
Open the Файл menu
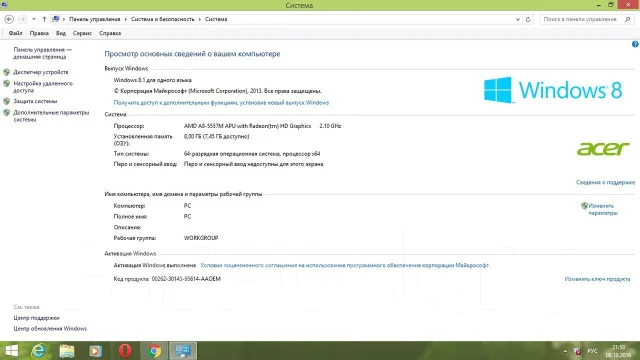pos(16,33)
